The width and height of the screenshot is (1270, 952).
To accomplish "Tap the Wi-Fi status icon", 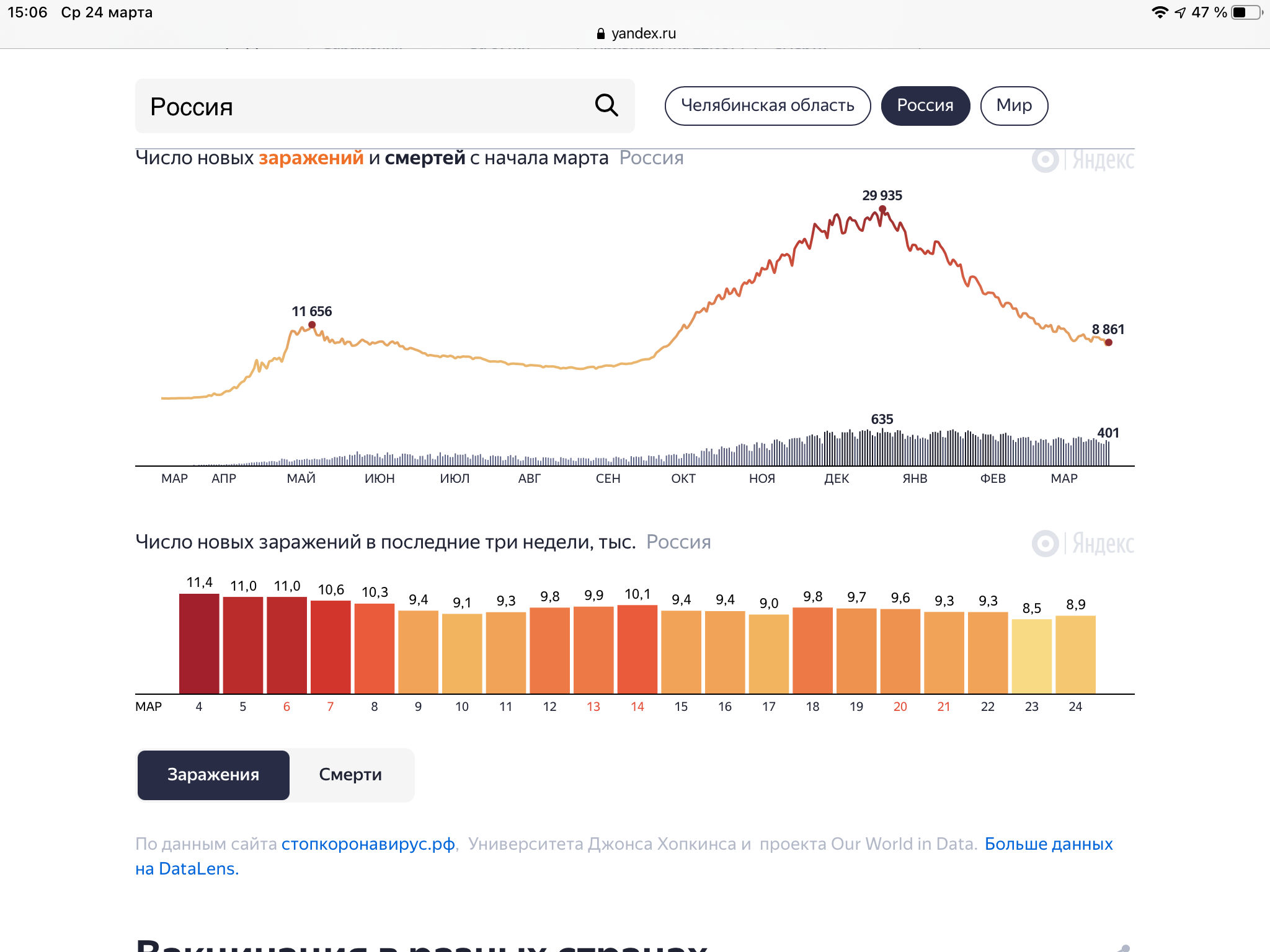I will (x=1160, y=12).
